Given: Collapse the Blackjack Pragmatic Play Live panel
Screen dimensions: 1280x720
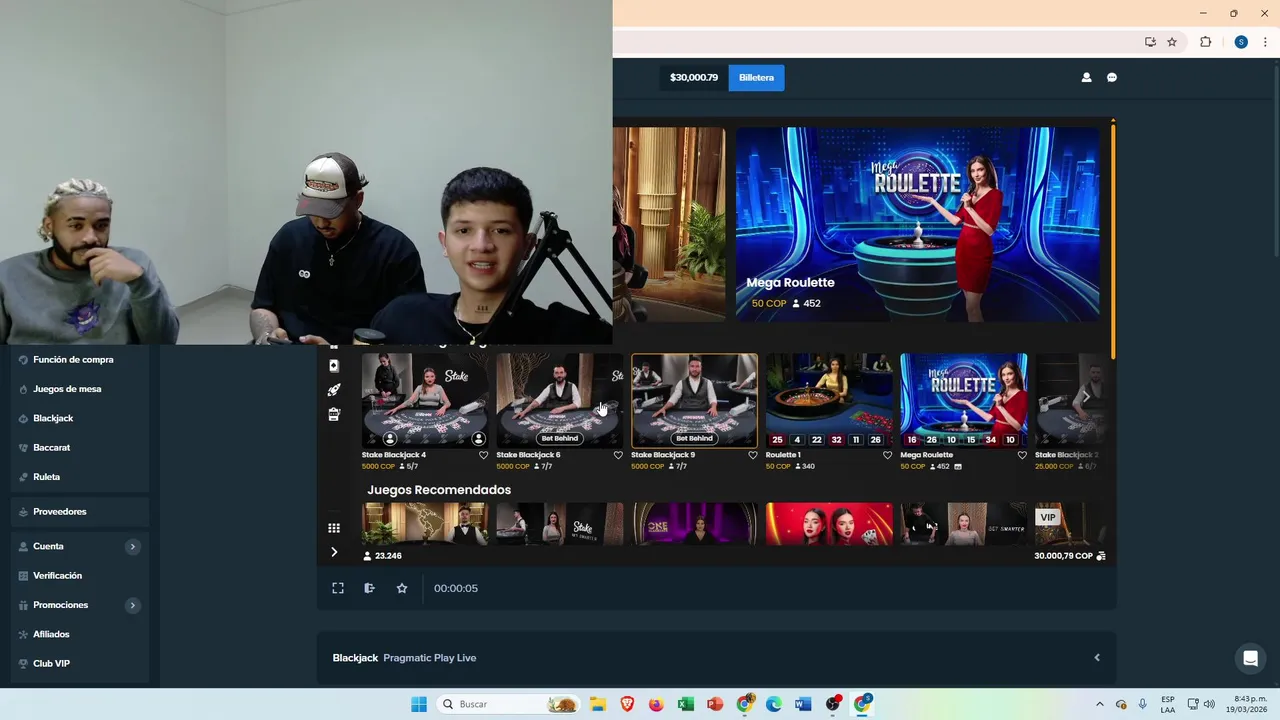Looking at the screenshot, I should pos(1097,658).
